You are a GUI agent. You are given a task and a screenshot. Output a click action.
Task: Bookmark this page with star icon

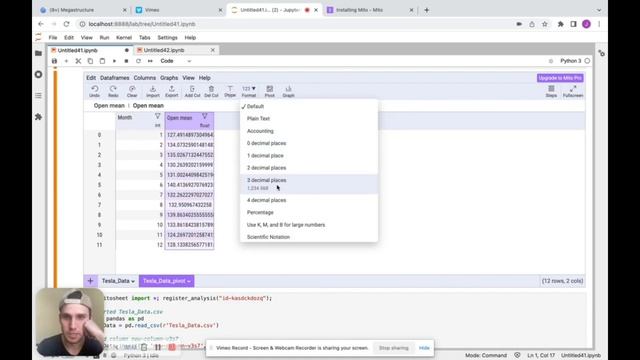[544, 24]
